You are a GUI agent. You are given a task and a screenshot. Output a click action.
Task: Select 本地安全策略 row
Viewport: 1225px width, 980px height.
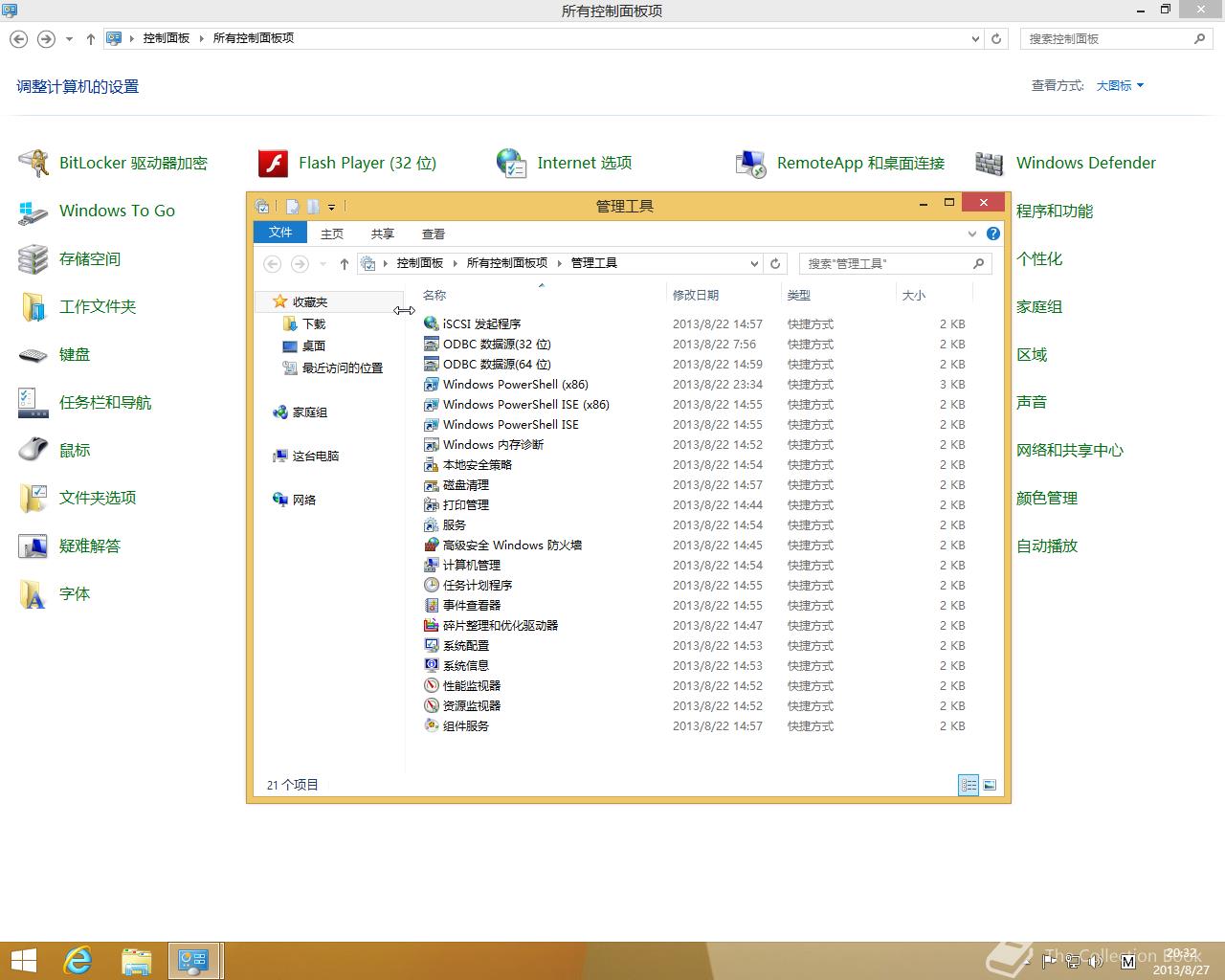pyautogui.click(x=697, y=464)
